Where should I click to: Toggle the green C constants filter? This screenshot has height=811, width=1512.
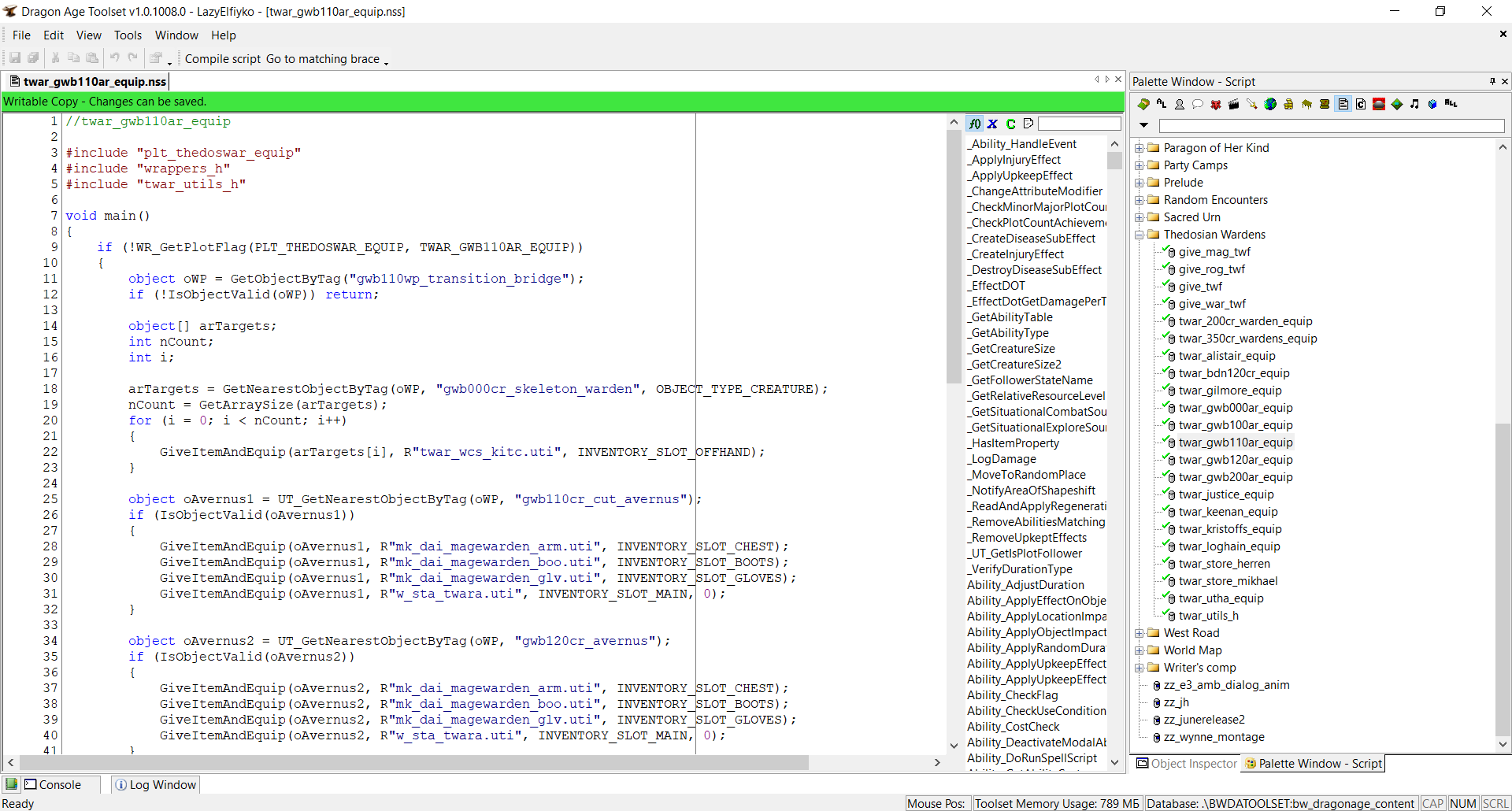click(x=1011, y=124)
